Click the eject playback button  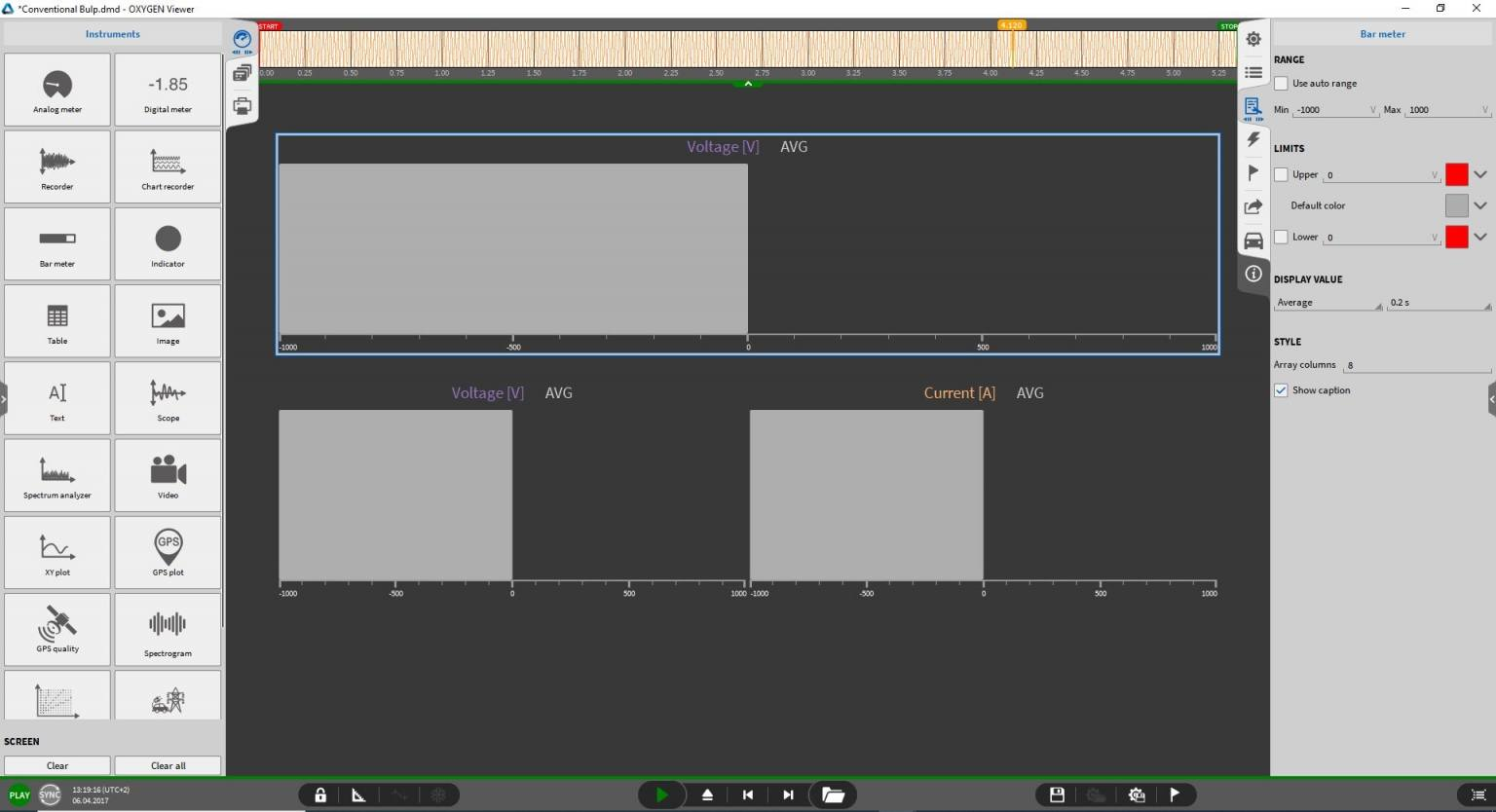(x=708, y=794)
